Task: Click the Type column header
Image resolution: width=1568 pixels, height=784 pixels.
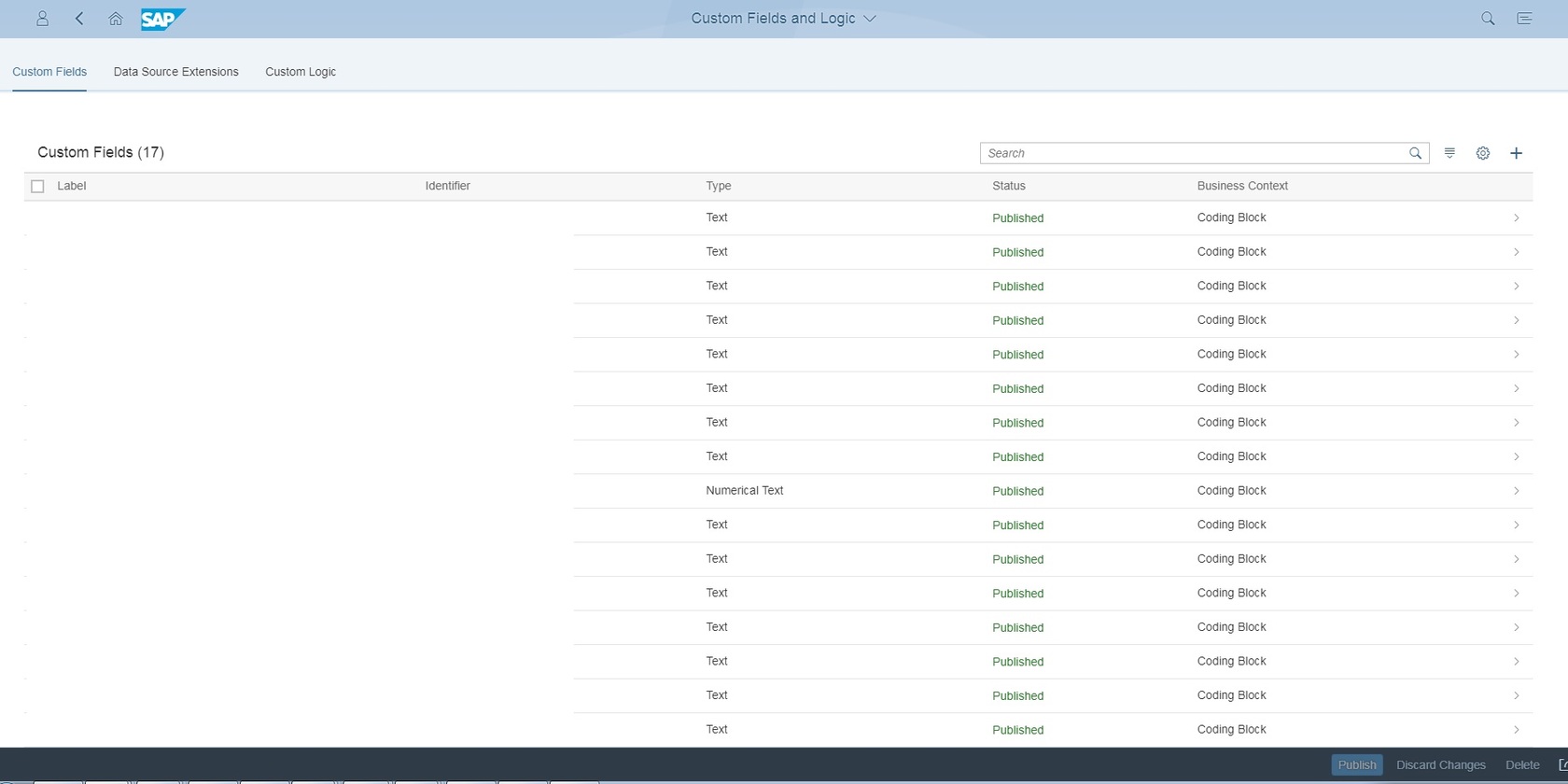Action: [x=719, y=186]
